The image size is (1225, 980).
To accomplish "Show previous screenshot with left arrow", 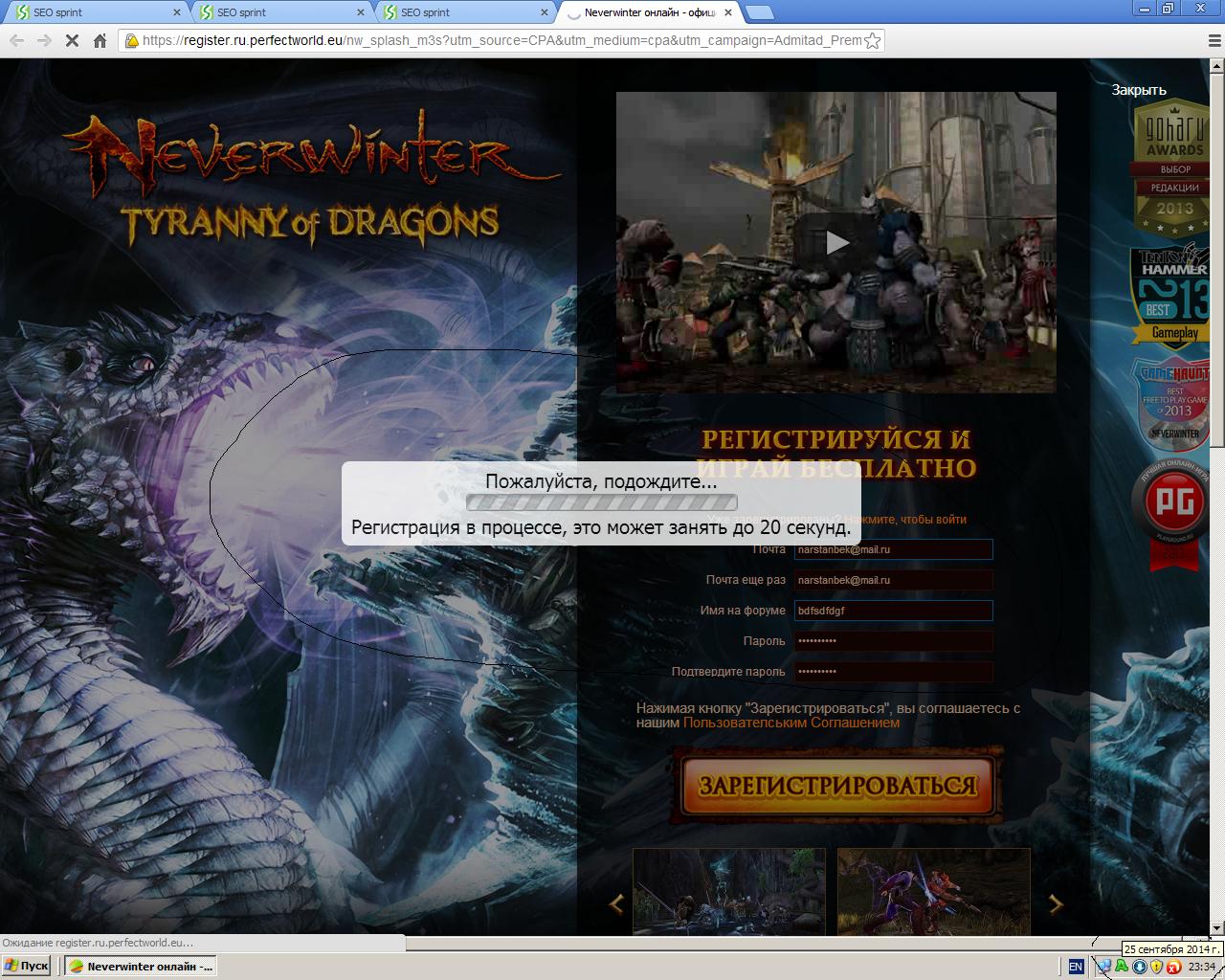I will pos(616,902).
